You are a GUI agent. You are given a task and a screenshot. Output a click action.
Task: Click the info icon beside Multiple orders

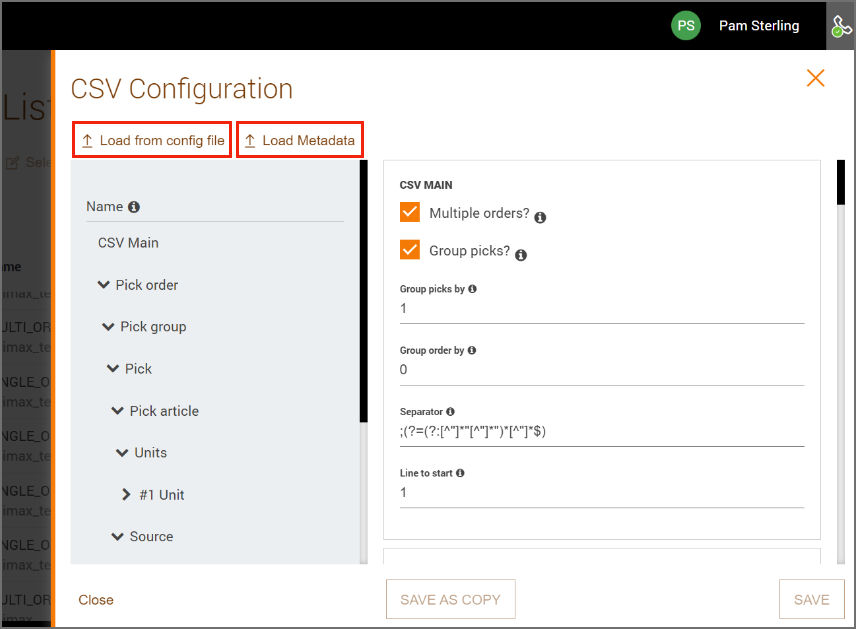[540, 217]
